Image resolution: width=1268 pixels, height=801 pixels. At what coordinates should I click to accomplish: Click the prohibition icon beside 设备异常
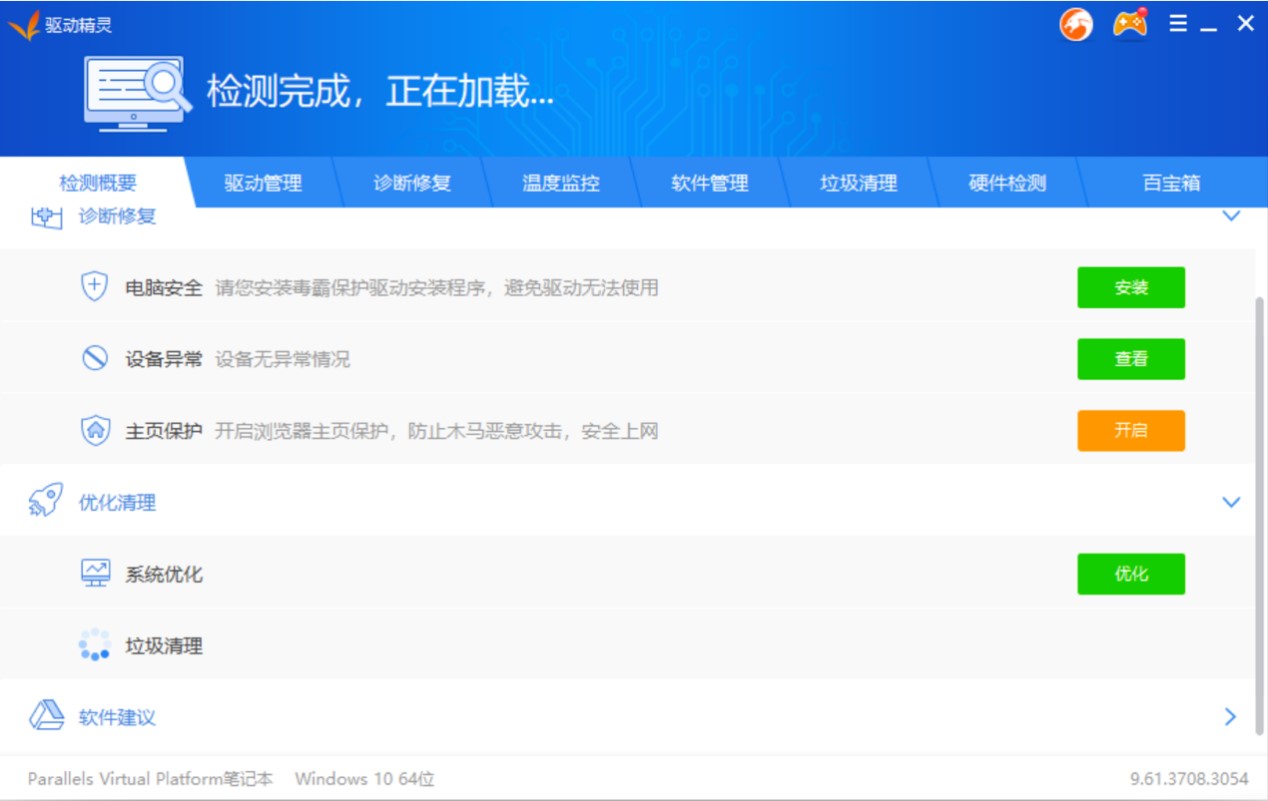[94, 358]
